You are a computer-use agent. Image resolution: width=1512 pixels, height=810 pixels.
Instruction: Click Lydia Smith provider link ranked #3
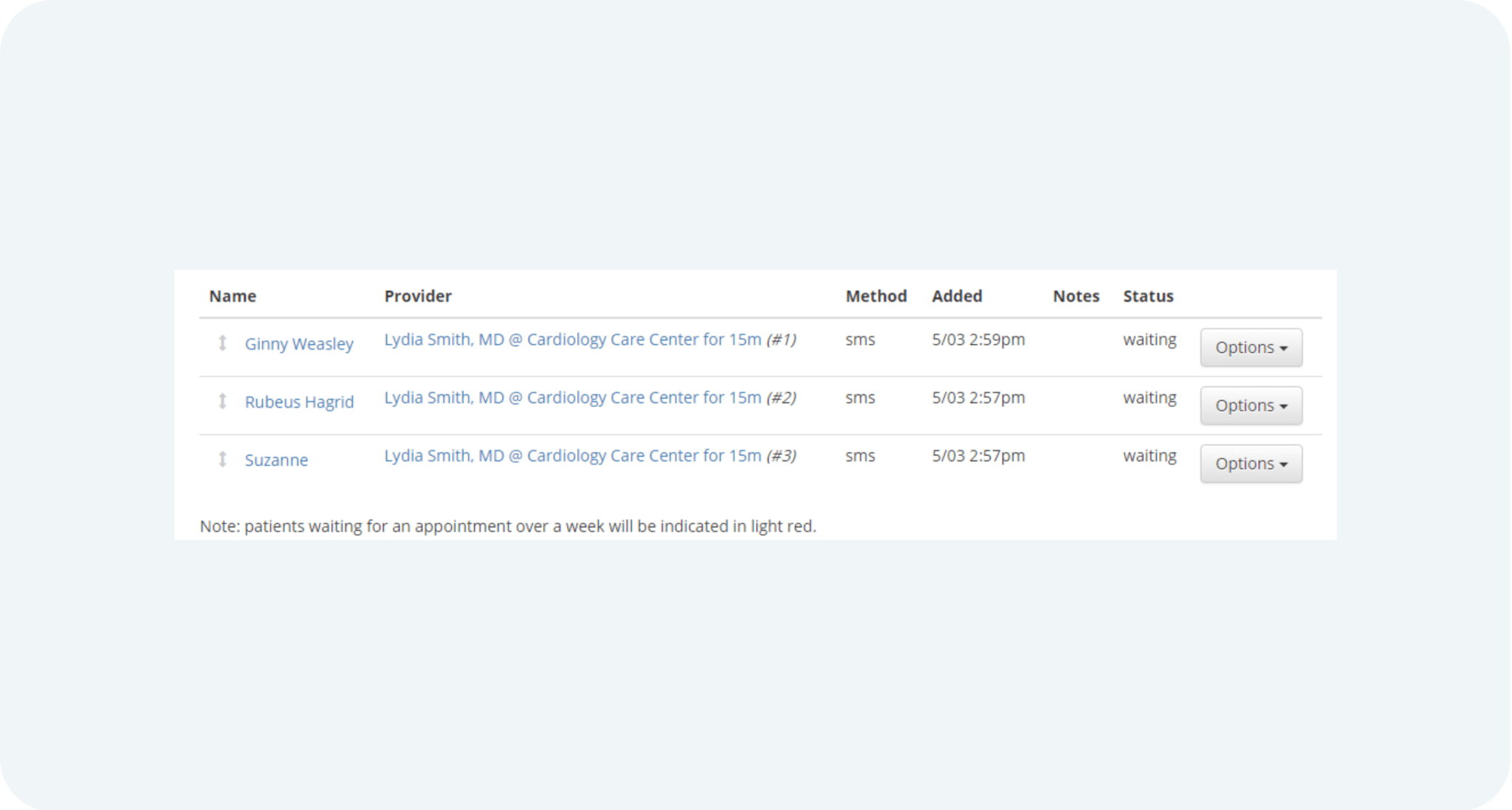tap(572, 456)
